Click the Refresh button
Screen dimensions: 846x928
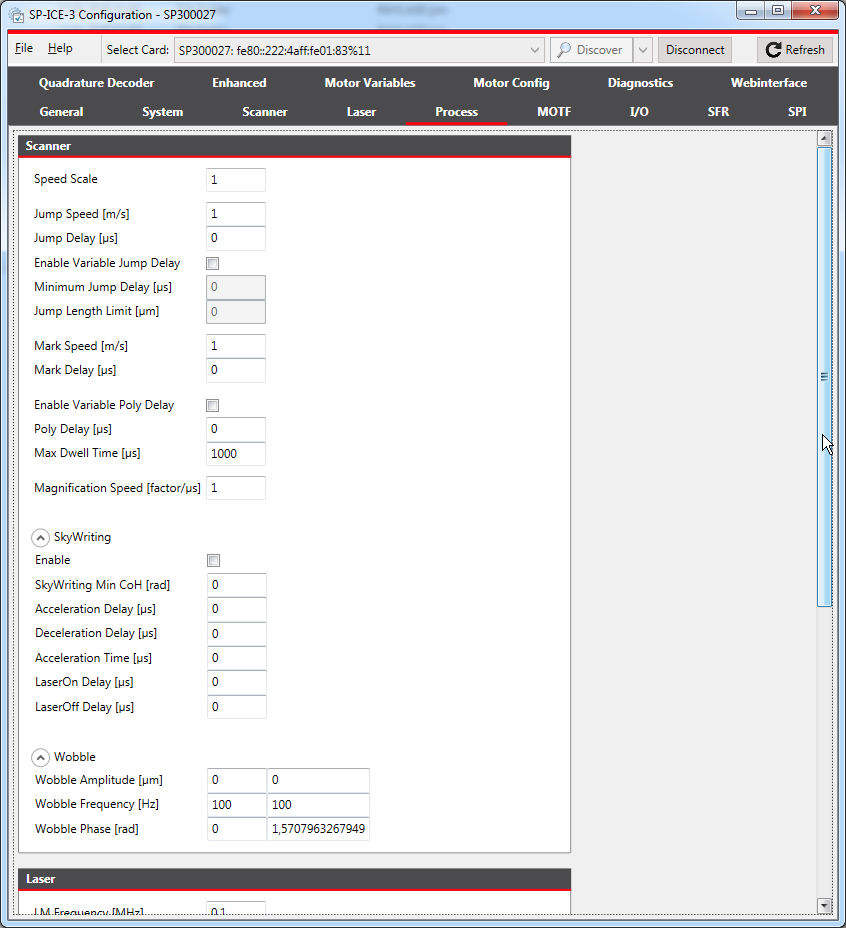(x=794, y=50)
